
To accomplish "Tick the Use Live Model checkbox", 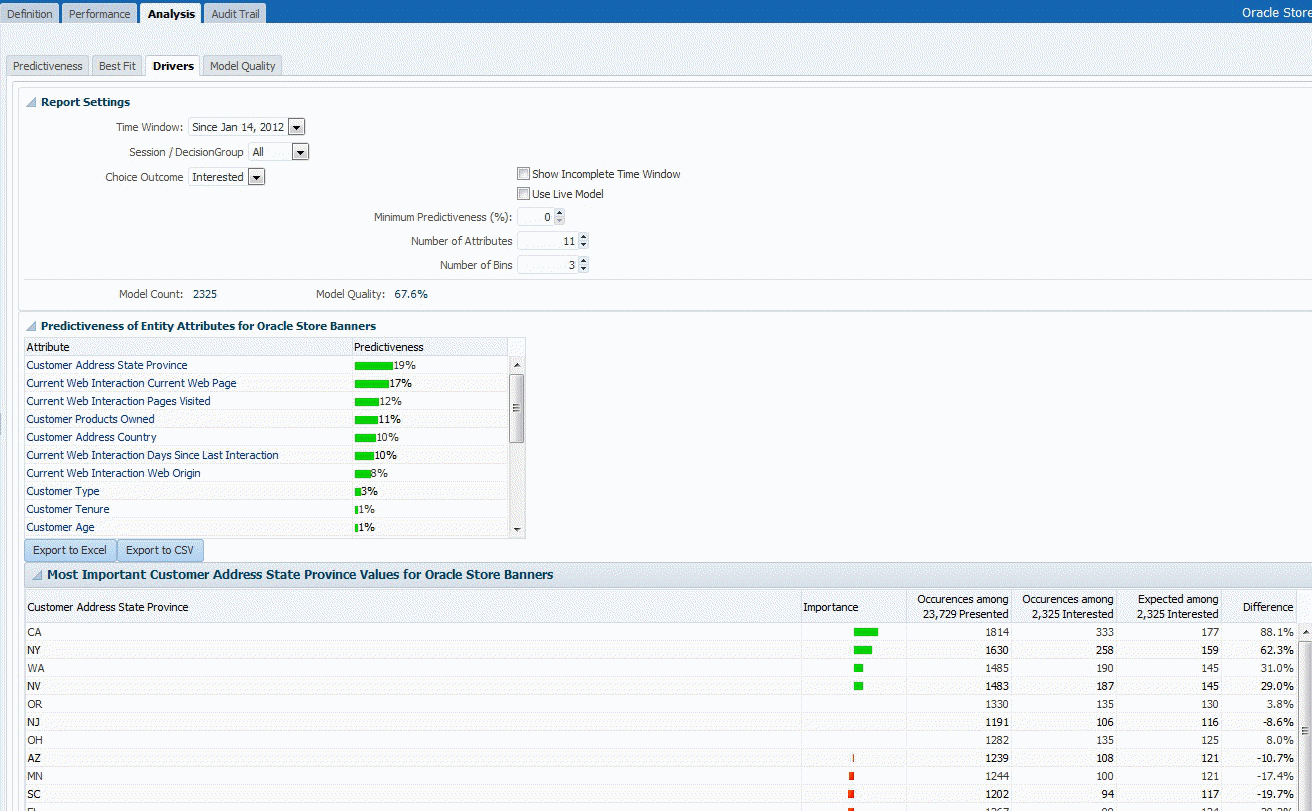I will (523, 194).
